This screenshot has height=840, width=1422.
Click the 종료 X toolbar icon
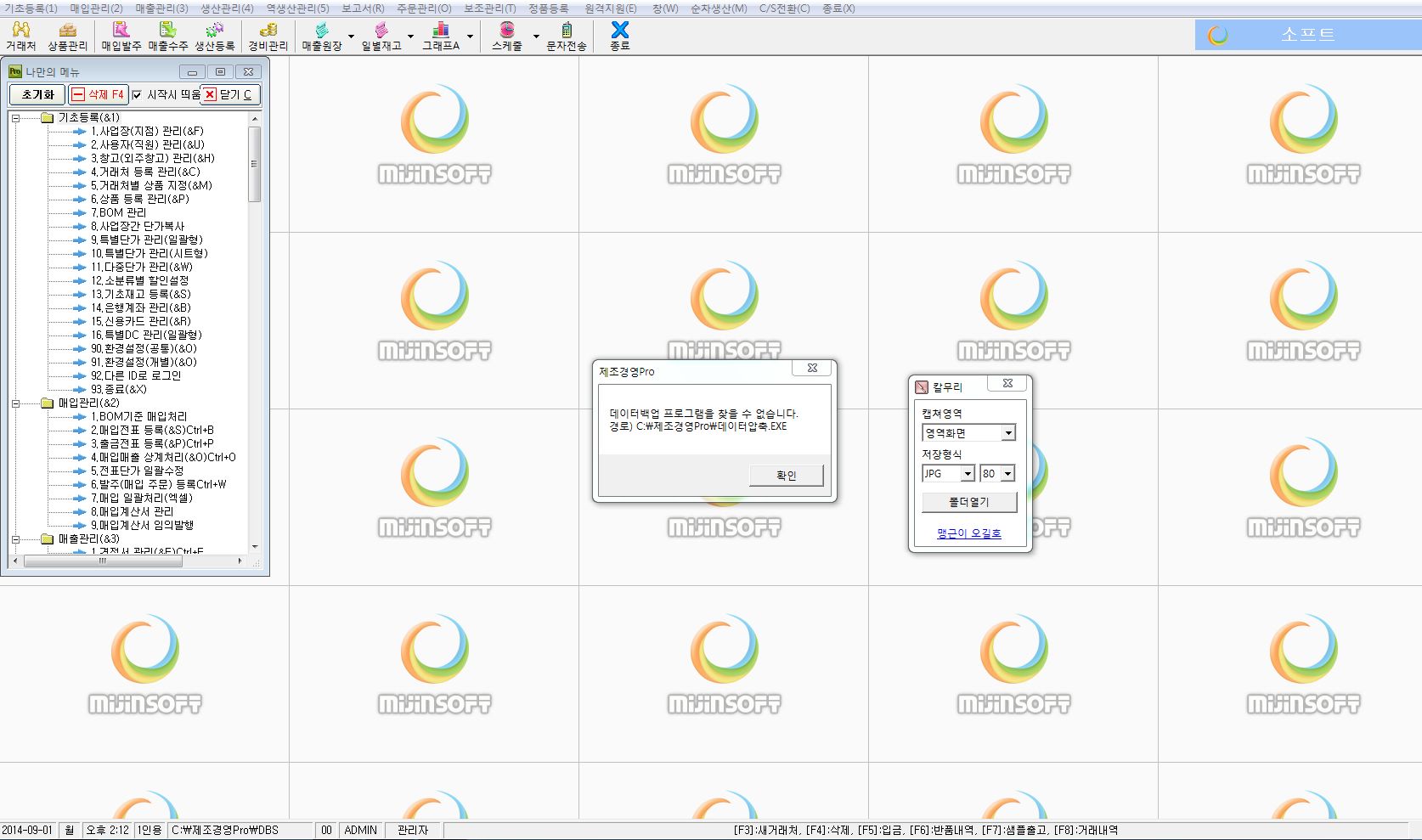(620, 37)
